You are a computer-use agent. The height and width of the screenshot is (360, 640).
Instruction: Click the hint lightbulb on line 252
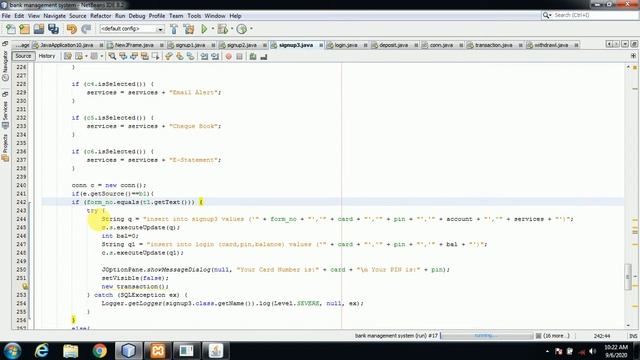(25, 287)
